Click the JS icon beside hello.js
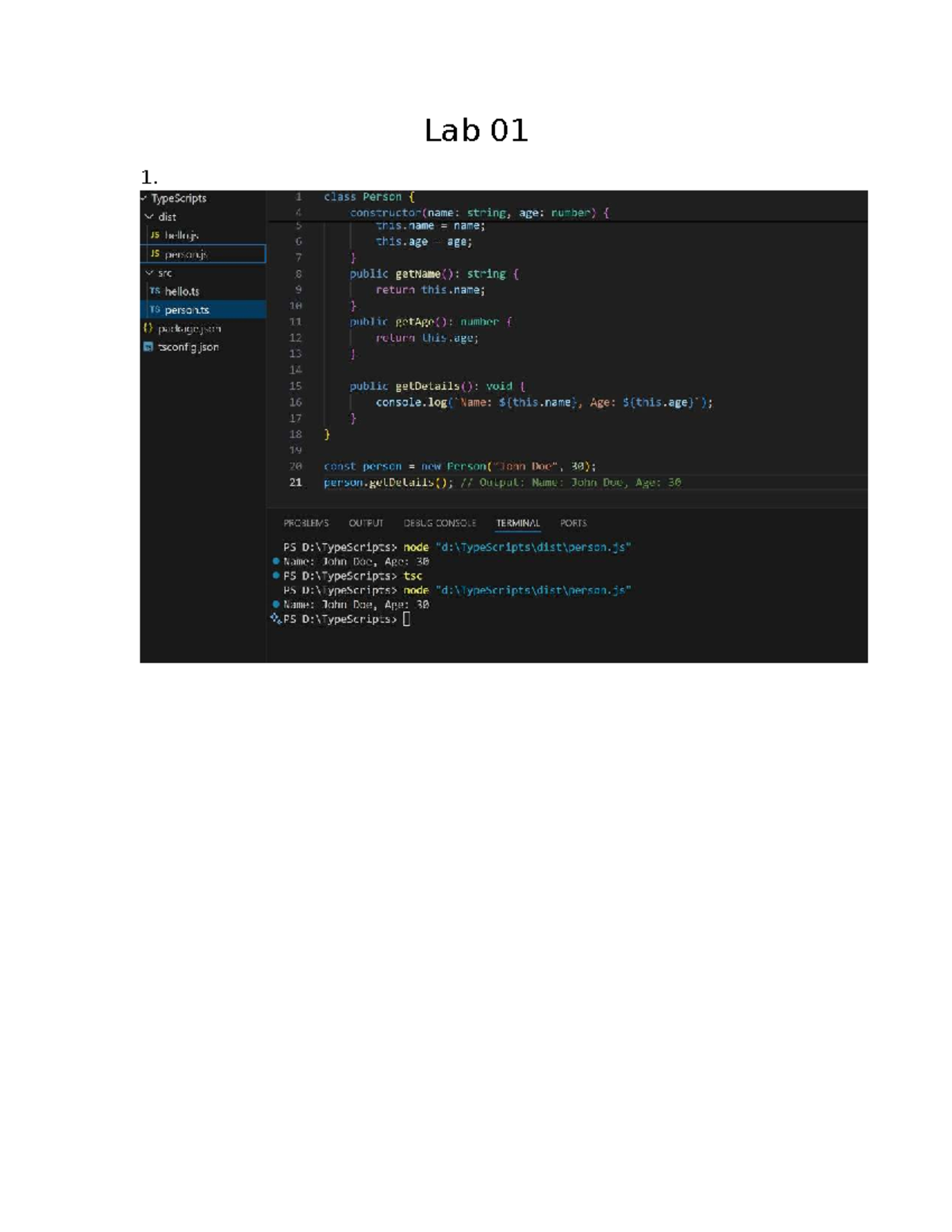The height and width of the screenshot is (1232, 952). (x=155, y=235)
